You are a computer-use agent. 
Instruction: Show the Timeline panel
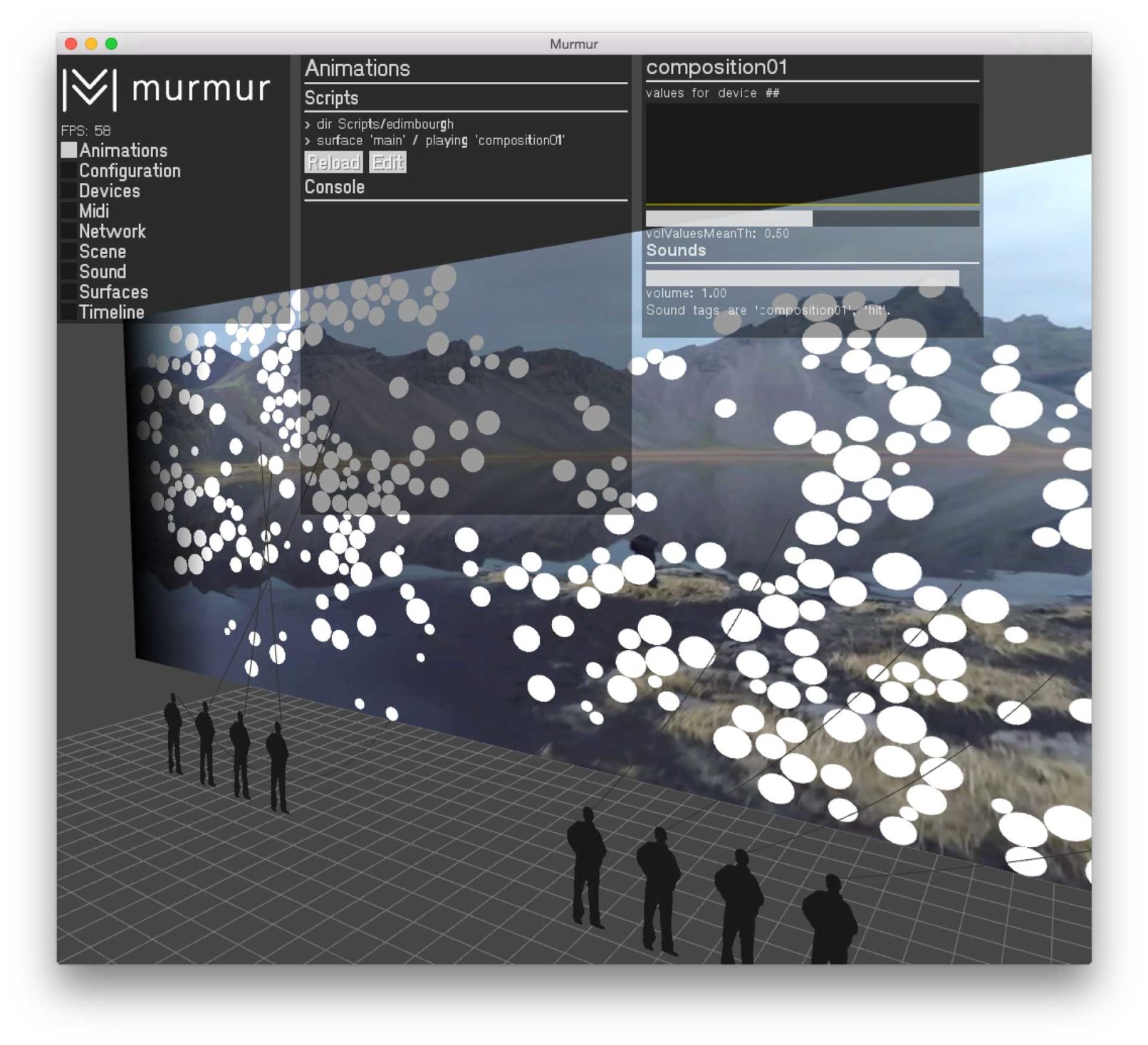pos(69,313)
